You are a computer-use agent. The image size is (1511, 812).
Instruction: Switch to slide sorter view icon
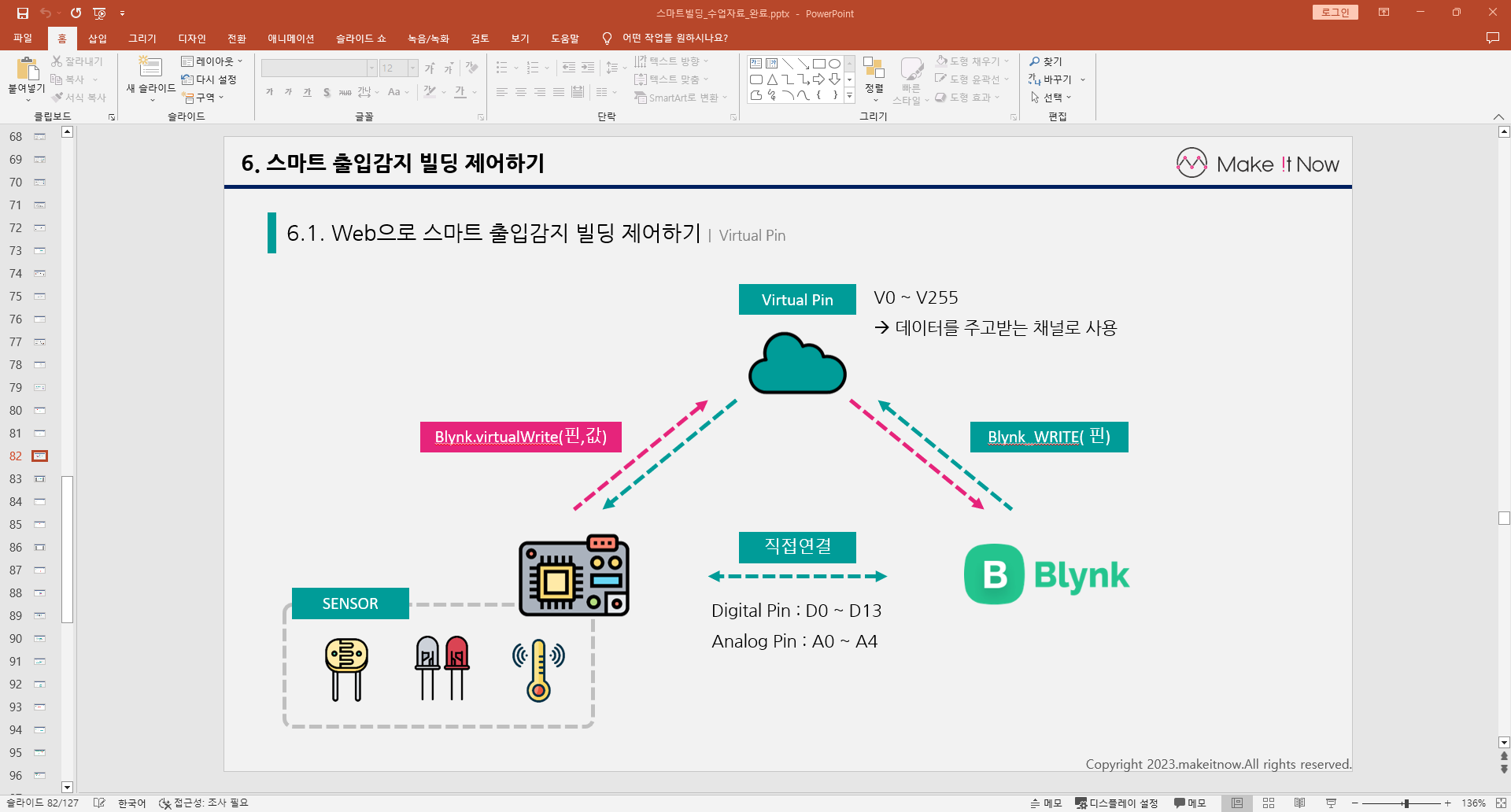(x=1269, y=803)
